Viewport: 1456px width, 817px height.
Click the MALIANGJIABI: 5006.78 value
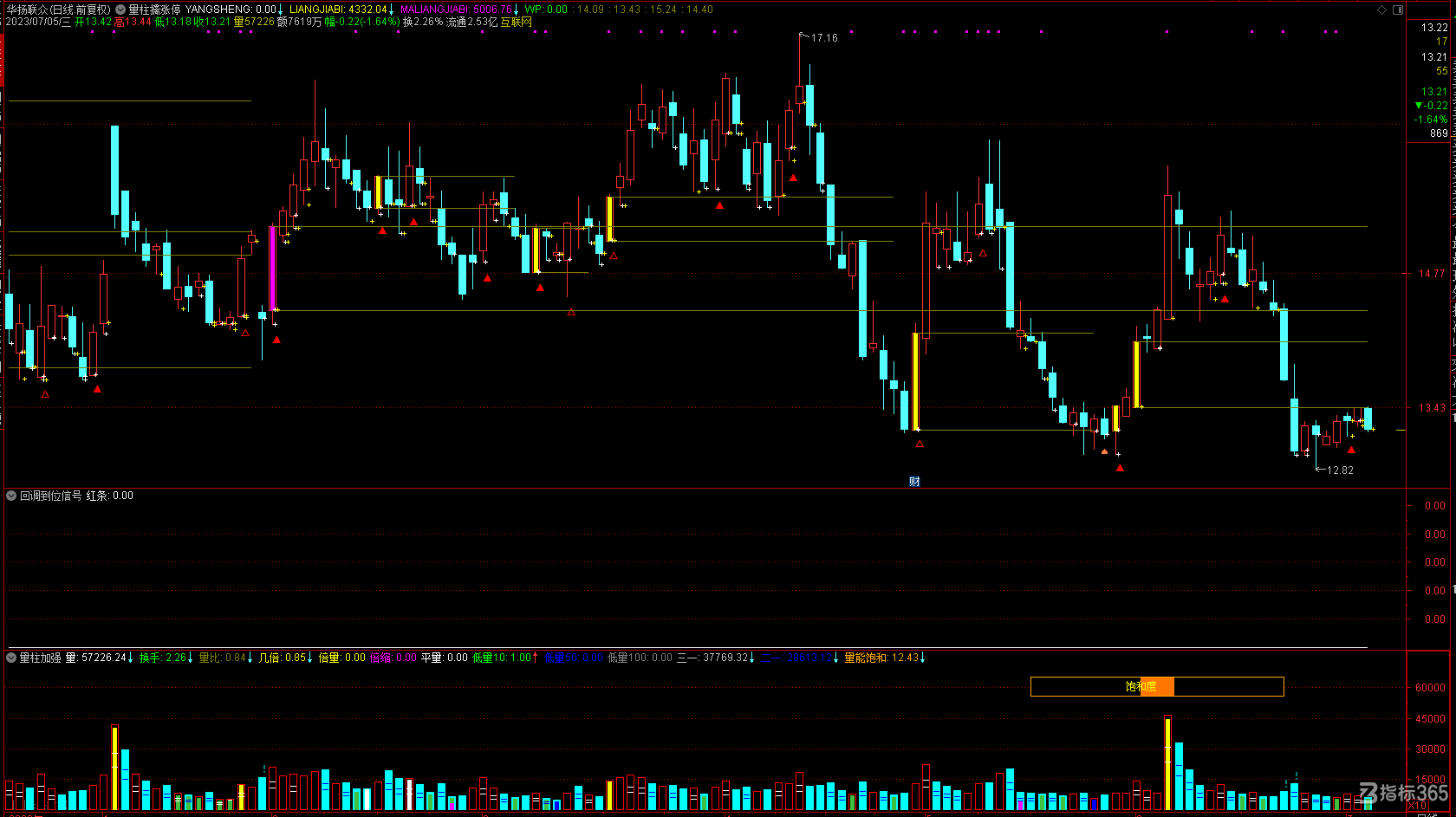pos(456,10)
